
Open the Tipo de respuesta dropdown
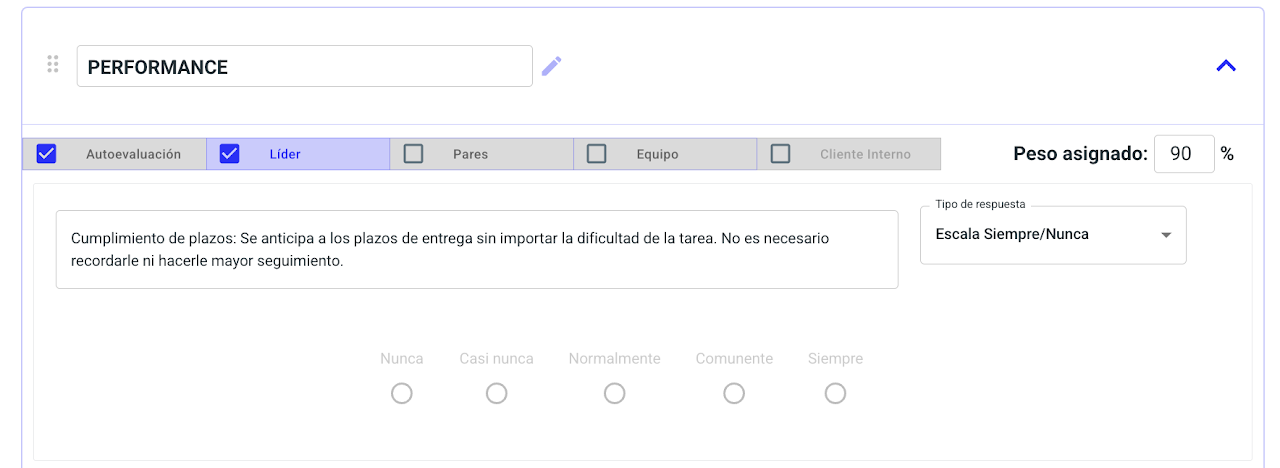tap(1052, 235)
